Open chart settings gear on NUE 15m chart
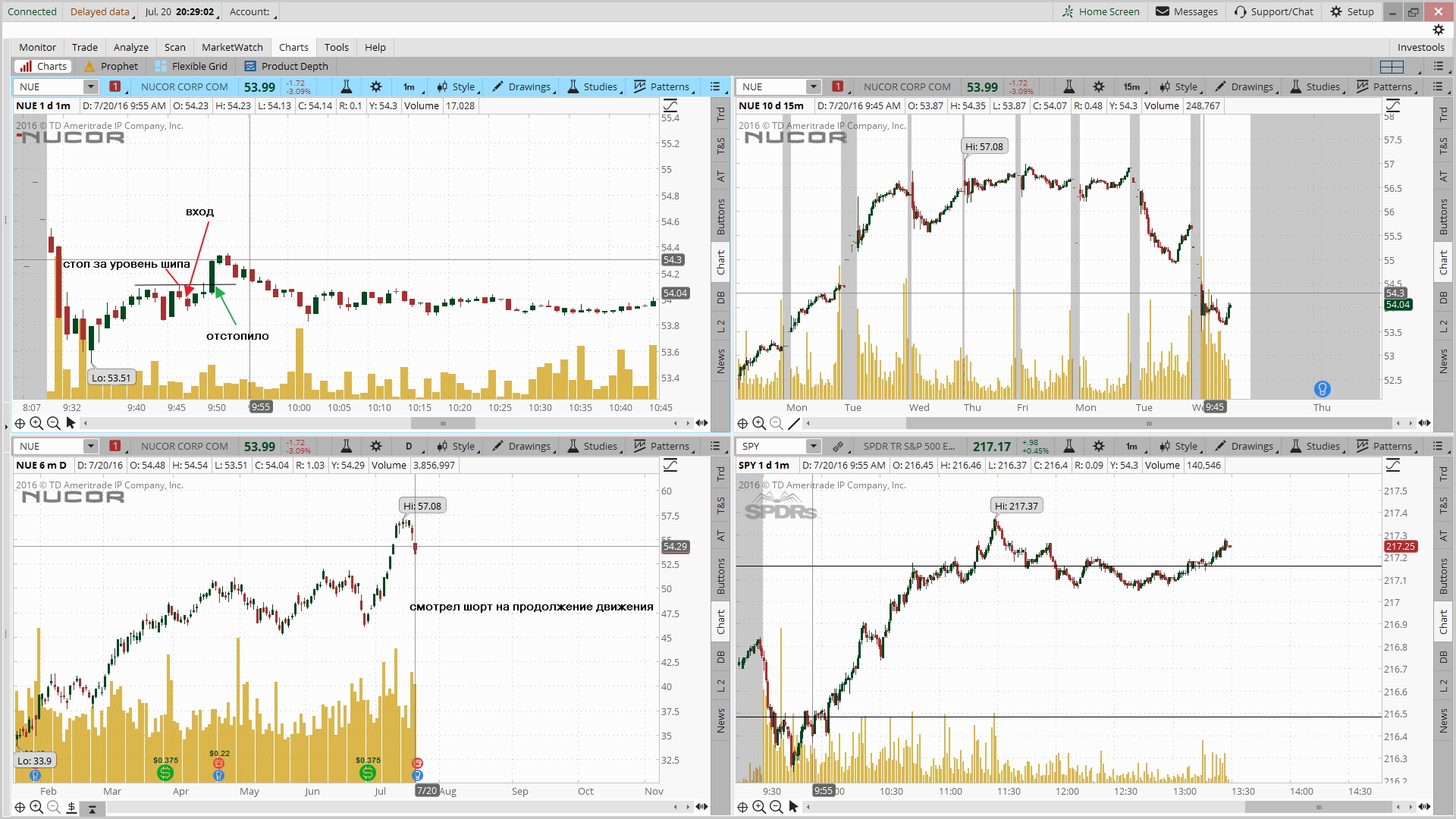This screenshot has height=819, width=1456. 1099,86
